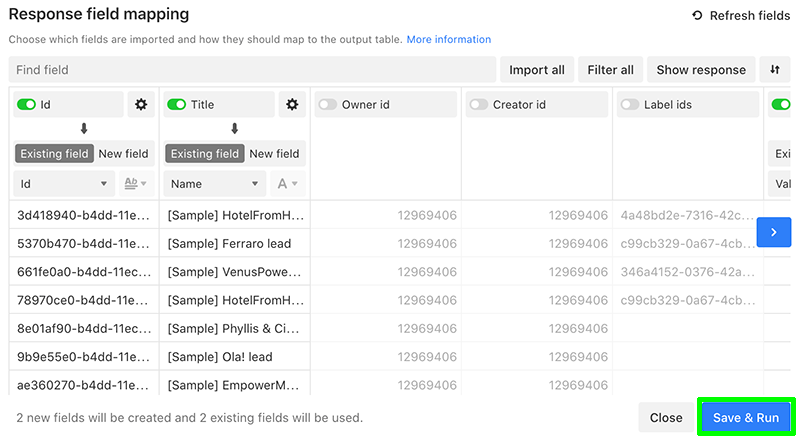The width and height of the screenshot is (800, 438).
Task: Click the Refresh fields icon
Action: [x=697, y=15]
